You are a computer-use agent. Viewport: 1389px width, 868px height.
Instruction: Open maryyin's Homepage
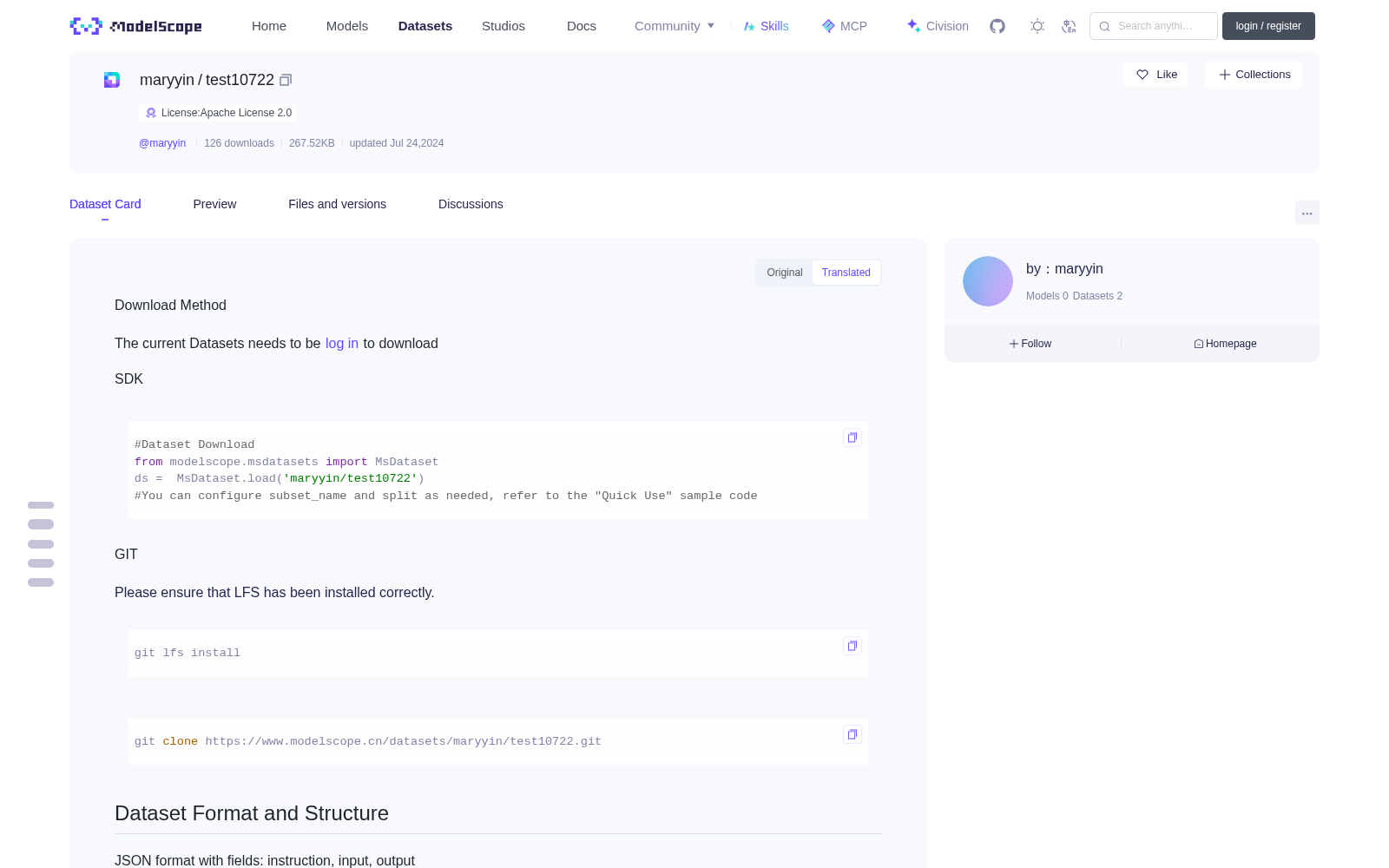1225,344
